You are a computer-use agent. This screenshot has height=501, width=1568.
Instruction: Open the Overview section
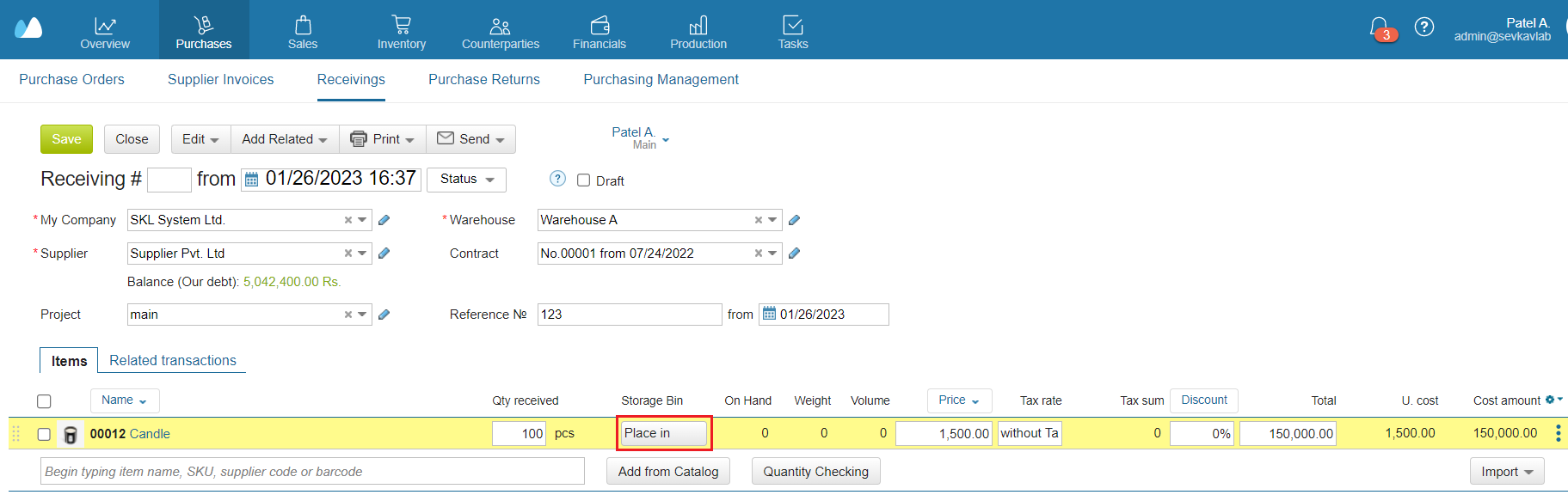[105, 30]
